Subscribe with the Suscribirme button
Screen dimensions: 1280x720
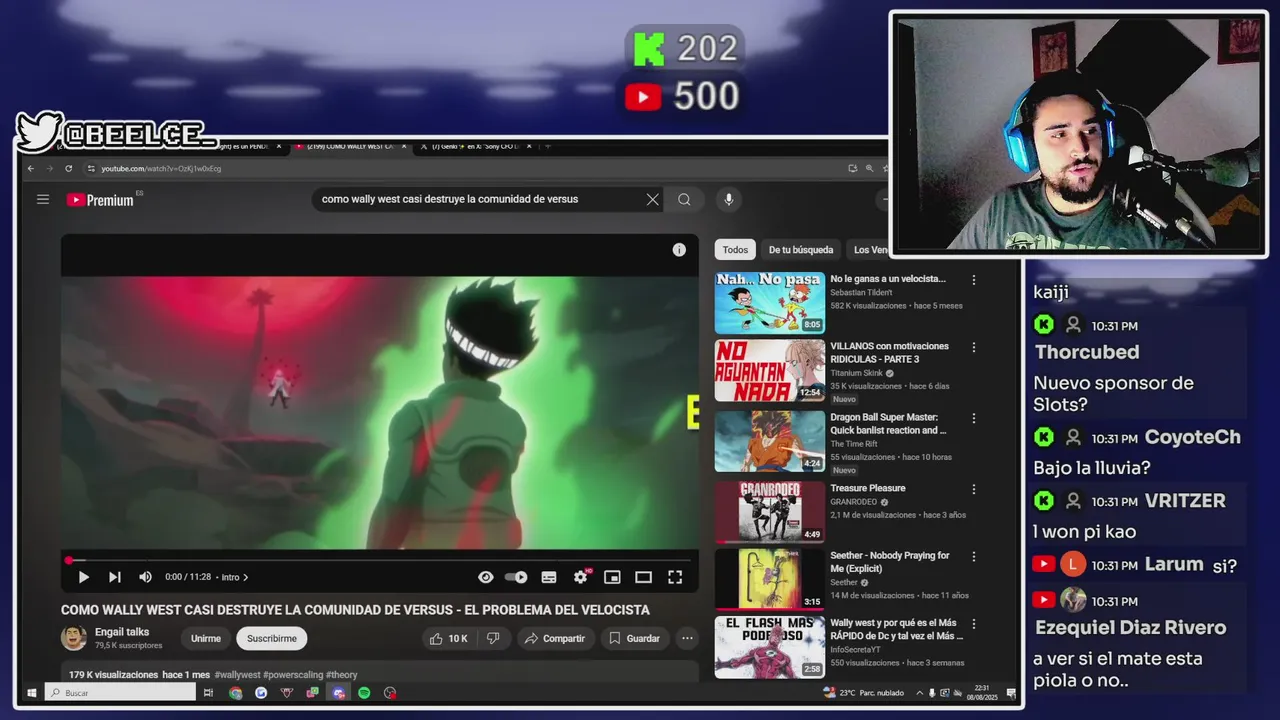click(x=272, y=638)
